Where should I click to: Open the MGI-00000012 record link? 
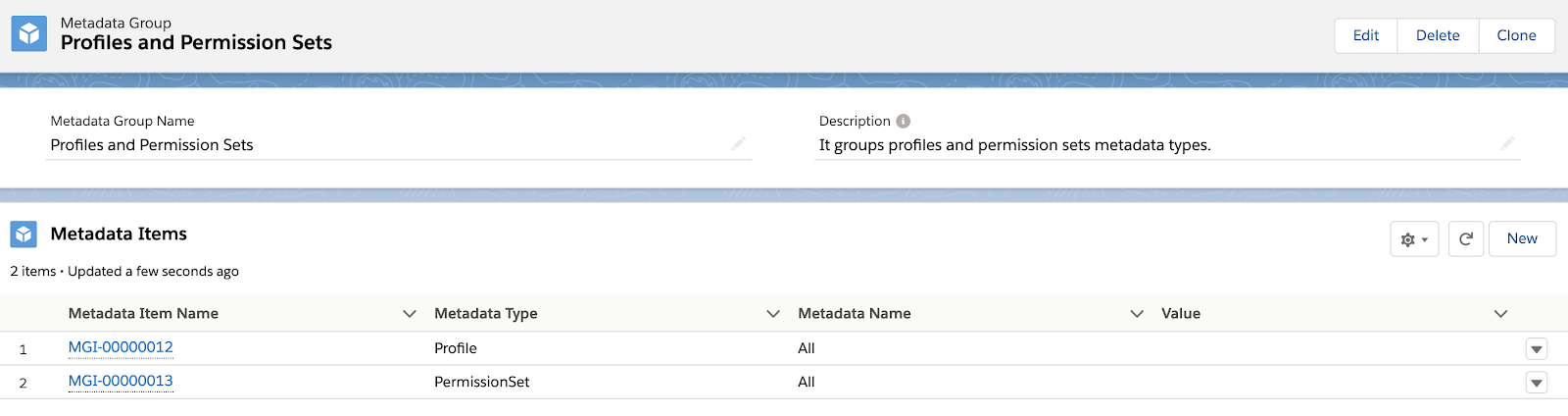[x=121, y=347]
